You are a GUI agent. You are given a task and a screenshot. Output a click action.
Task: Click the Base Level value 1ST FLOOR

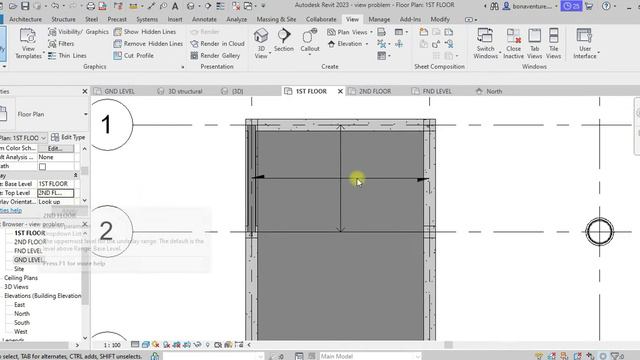click(56, 184)
